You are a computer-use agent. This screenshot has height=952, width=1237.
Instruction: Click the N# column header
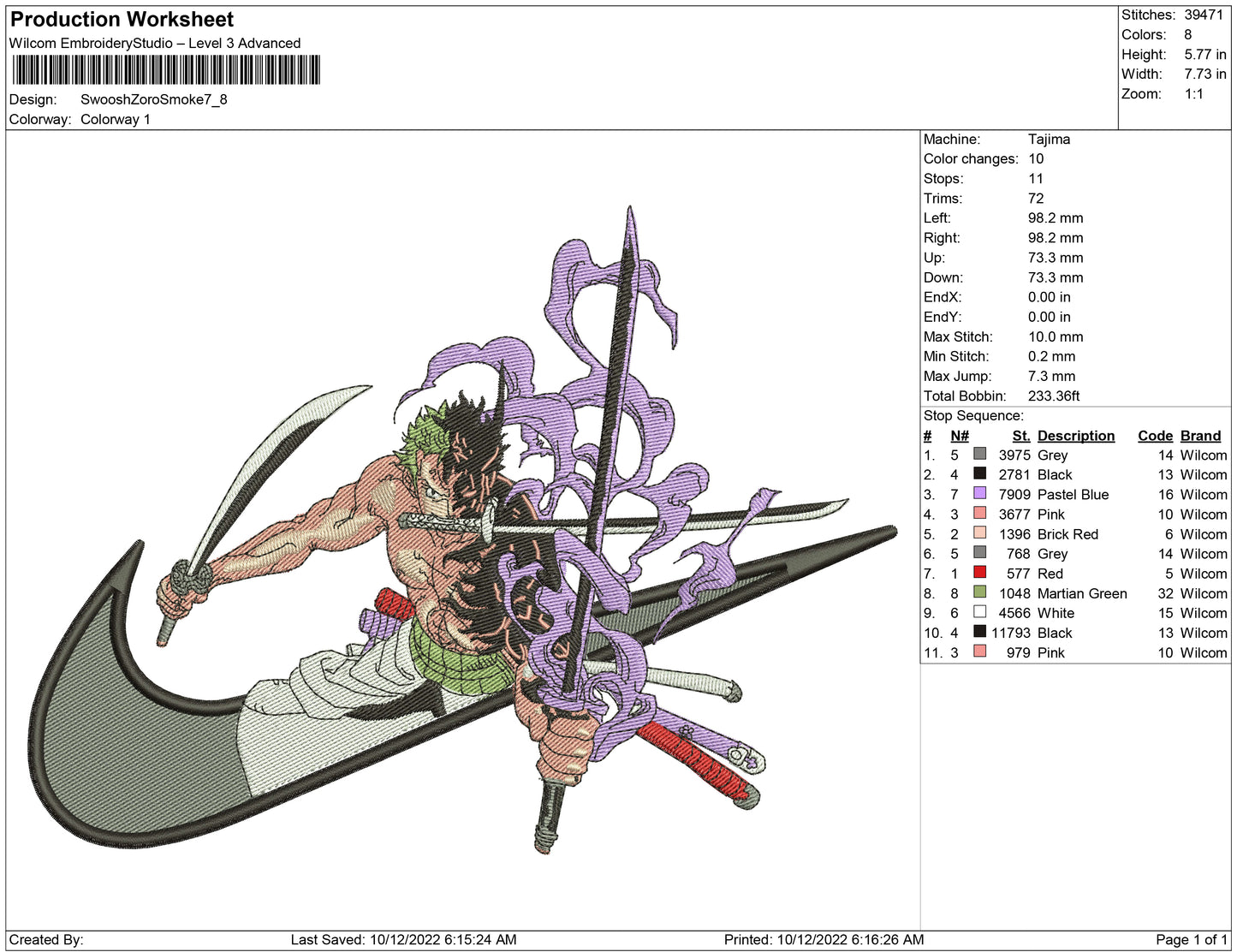(x=959, y=436)
